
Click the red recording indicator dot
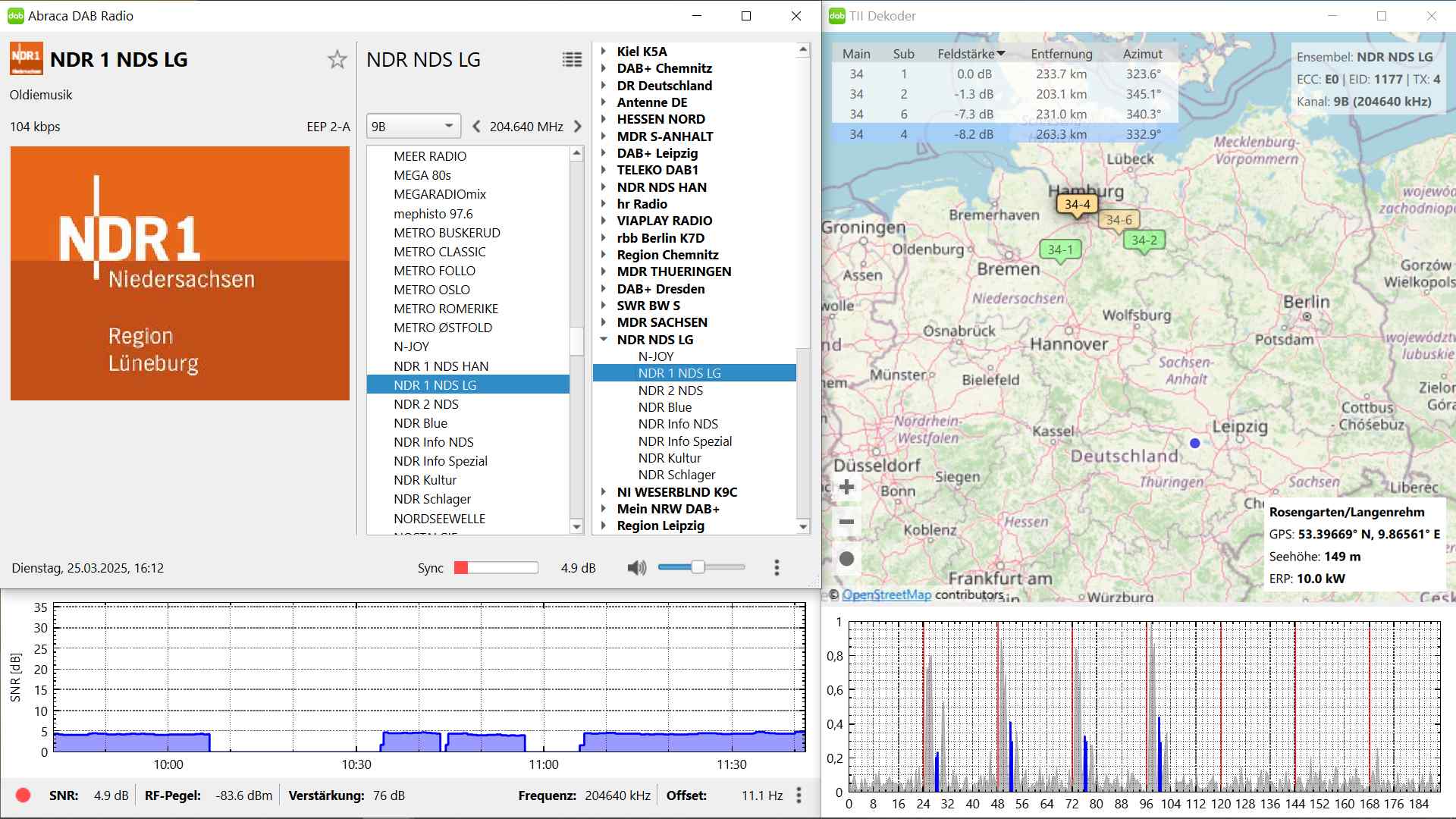point(23,795)
